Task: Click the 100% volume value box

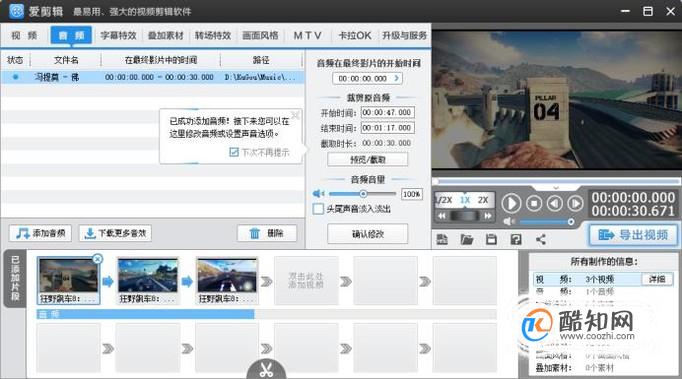Action: pyautogui.click(x=411, y=194)
